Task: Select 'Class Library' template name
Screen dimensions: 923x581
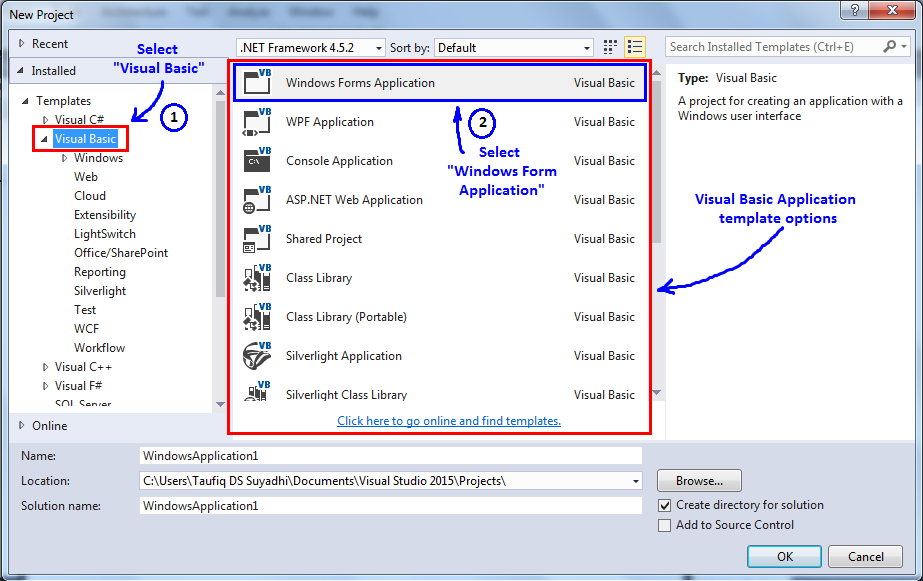Action: pos(319,278)
